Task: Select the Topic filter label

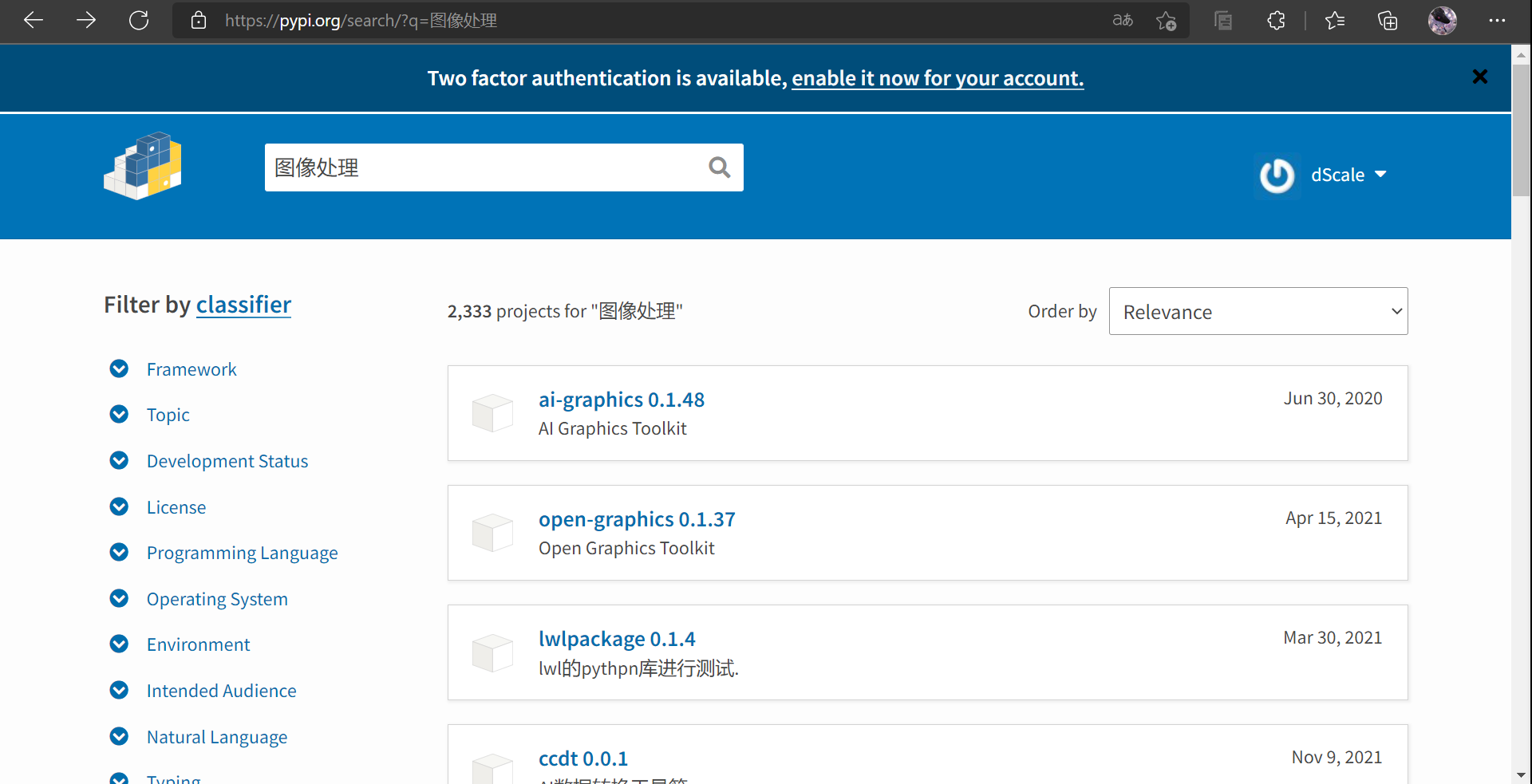Action: click(x=168, y=415)
